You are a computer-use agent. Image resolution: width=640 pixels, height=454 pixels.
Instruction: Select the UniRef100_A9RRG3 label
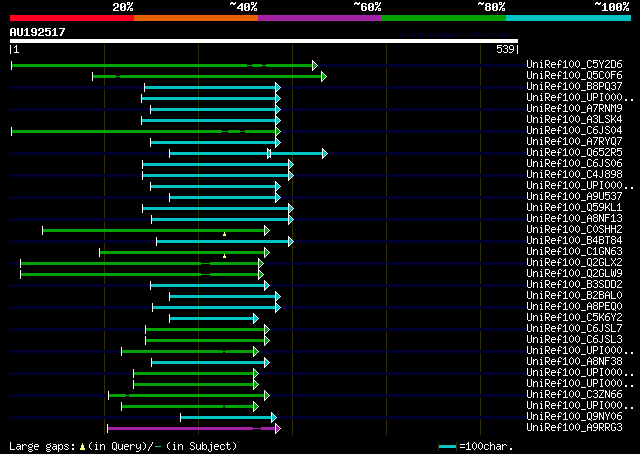[x=574, y=428]
